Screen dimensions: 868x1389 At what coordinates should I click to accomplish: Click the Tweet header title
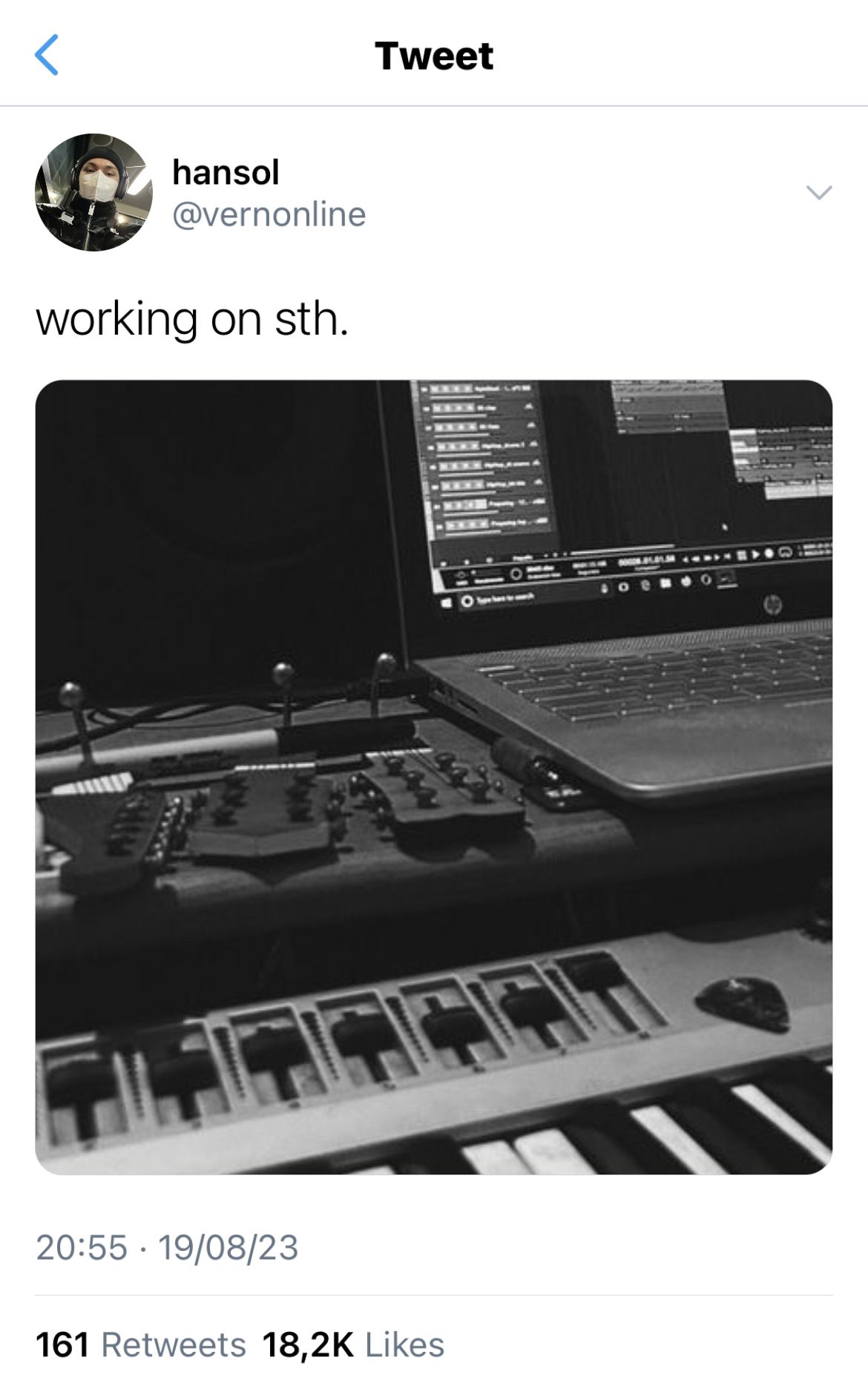434,56
